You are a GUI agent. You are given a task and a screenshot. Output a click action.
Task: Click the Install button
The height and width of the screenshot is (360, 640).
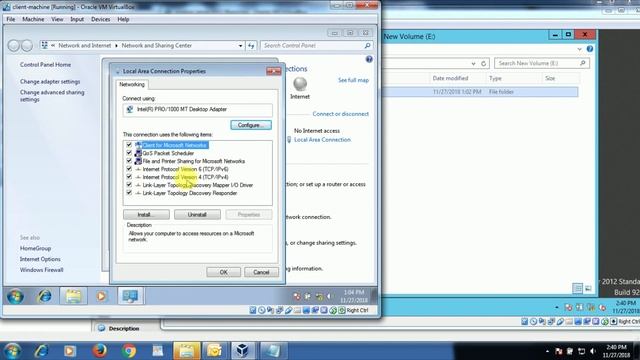[x=146, y=214]
